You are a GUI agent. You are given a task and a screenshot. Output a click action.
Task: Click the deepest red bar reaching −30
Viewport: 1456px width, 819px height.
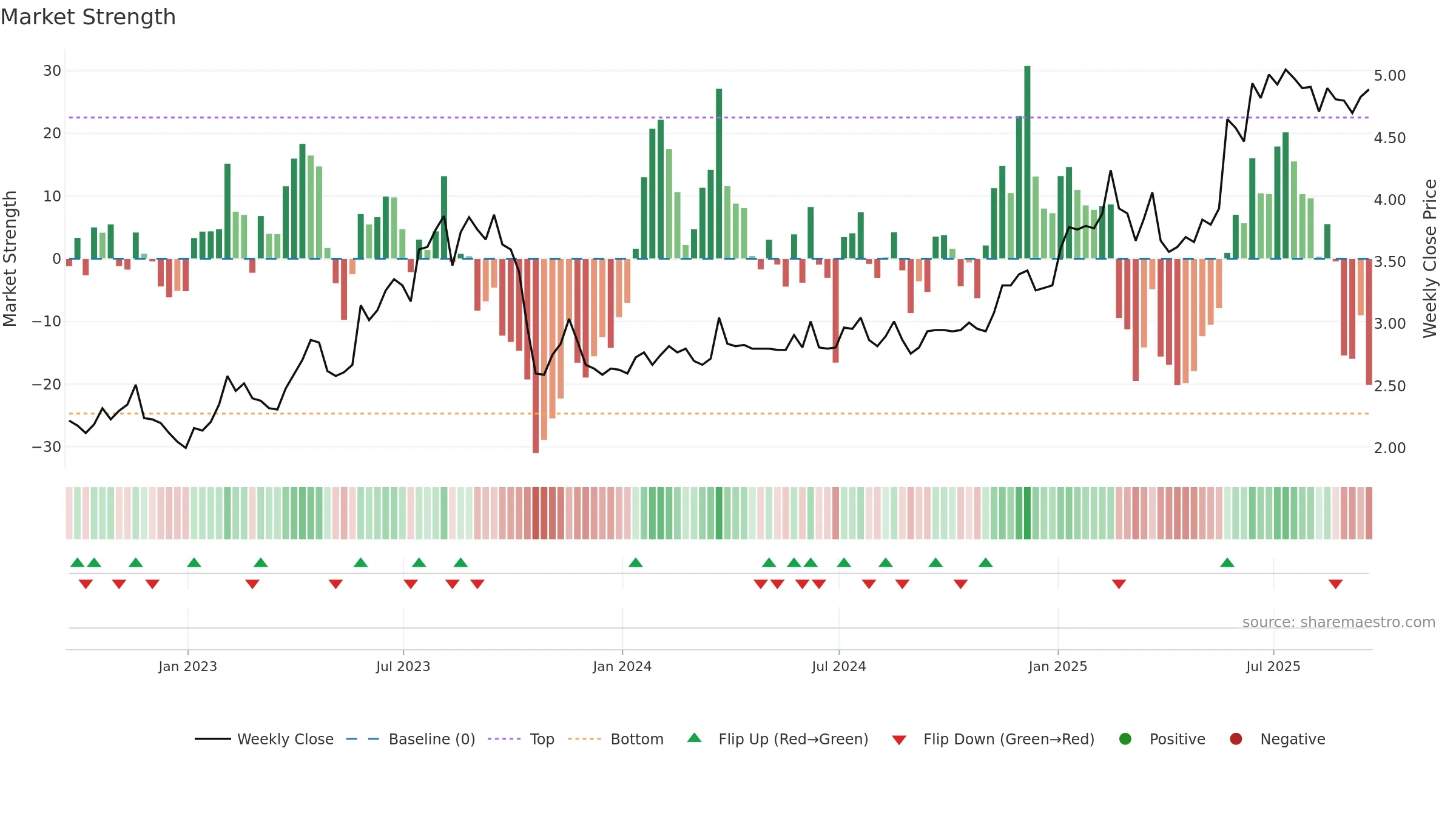pos(536,356)
